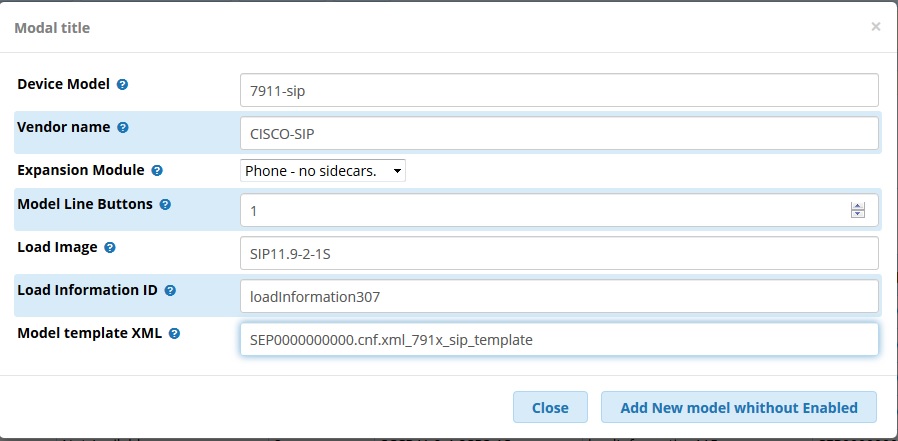Focus the Vendor name input
Screen dimensions: 898x441
pyautogui.click(x=559, y=133)
